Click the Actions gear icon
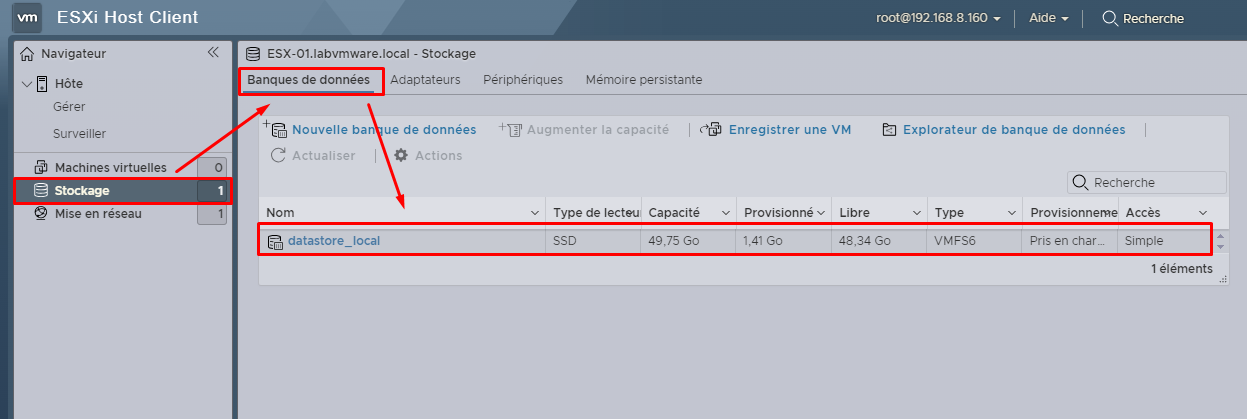 point(401,155)
